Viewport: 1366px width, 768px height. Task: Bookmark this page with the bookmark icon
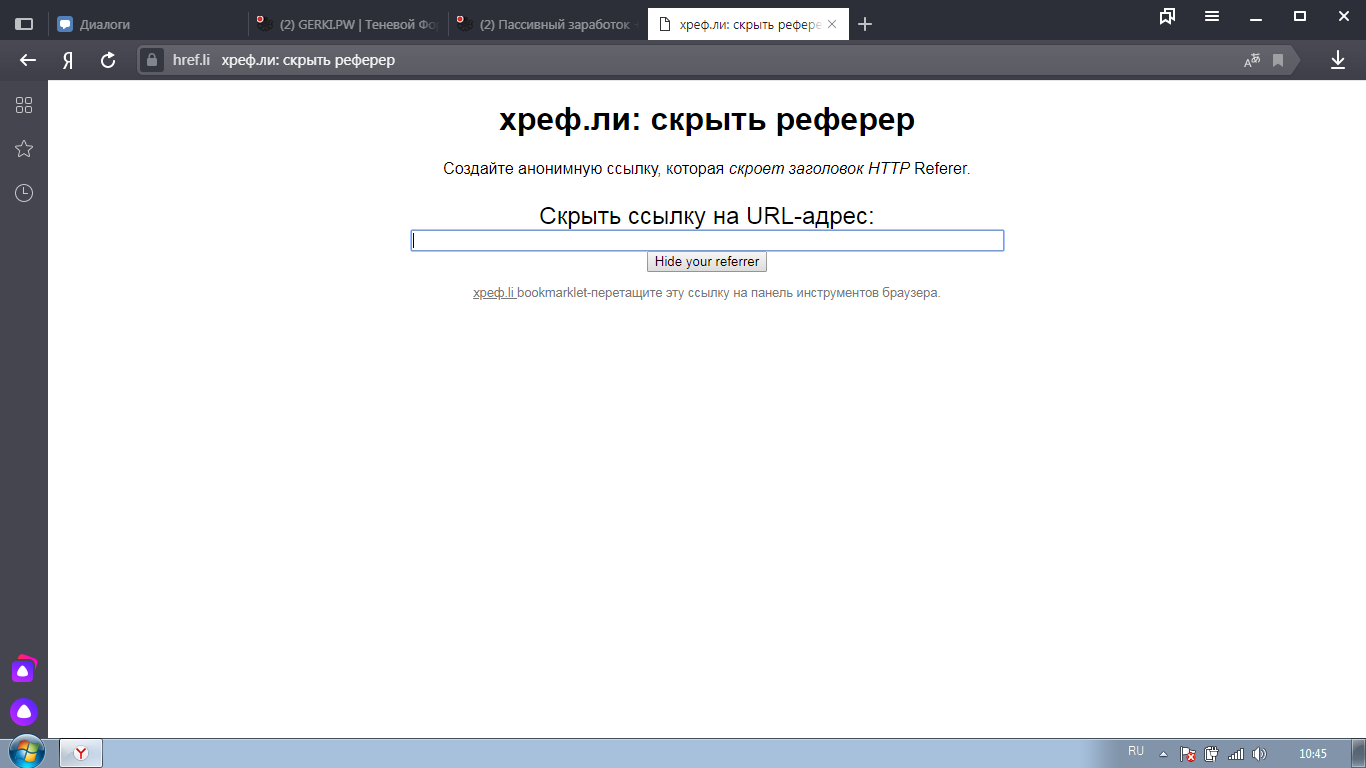tap(1278, 61)
